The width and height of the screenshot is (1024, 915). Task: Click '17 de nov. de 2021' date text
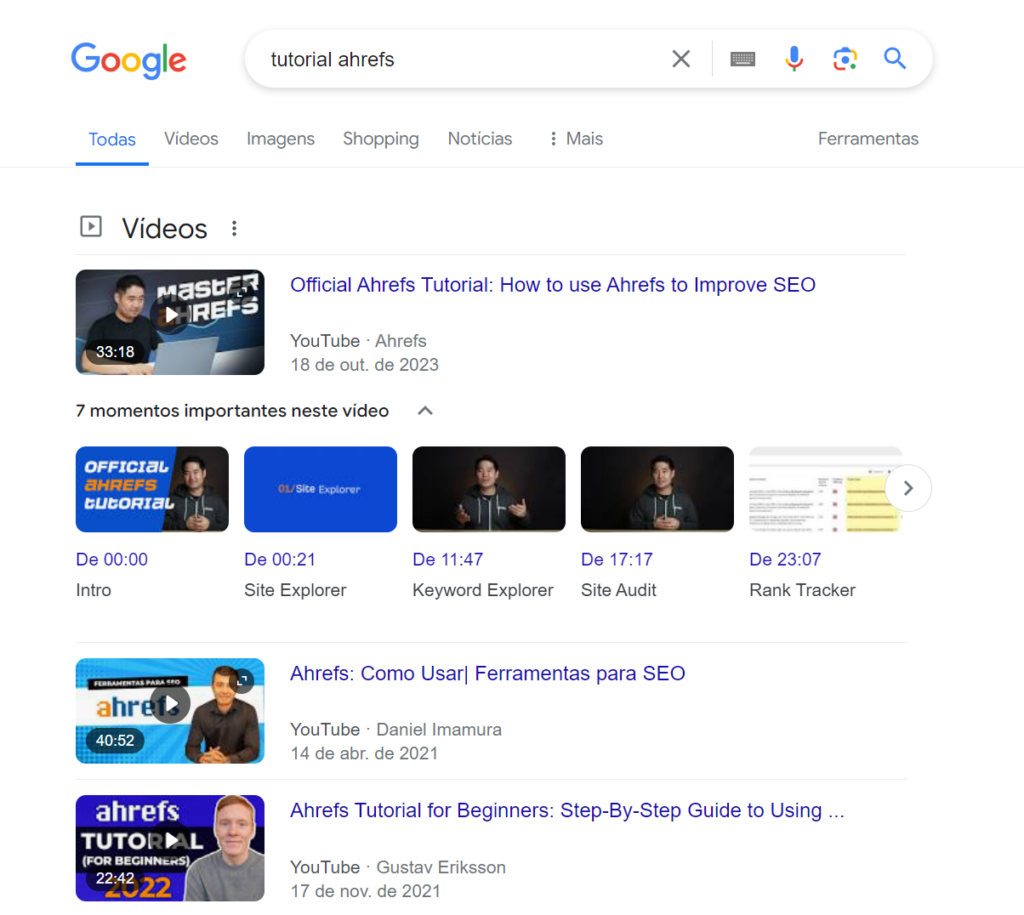[365, 891]
